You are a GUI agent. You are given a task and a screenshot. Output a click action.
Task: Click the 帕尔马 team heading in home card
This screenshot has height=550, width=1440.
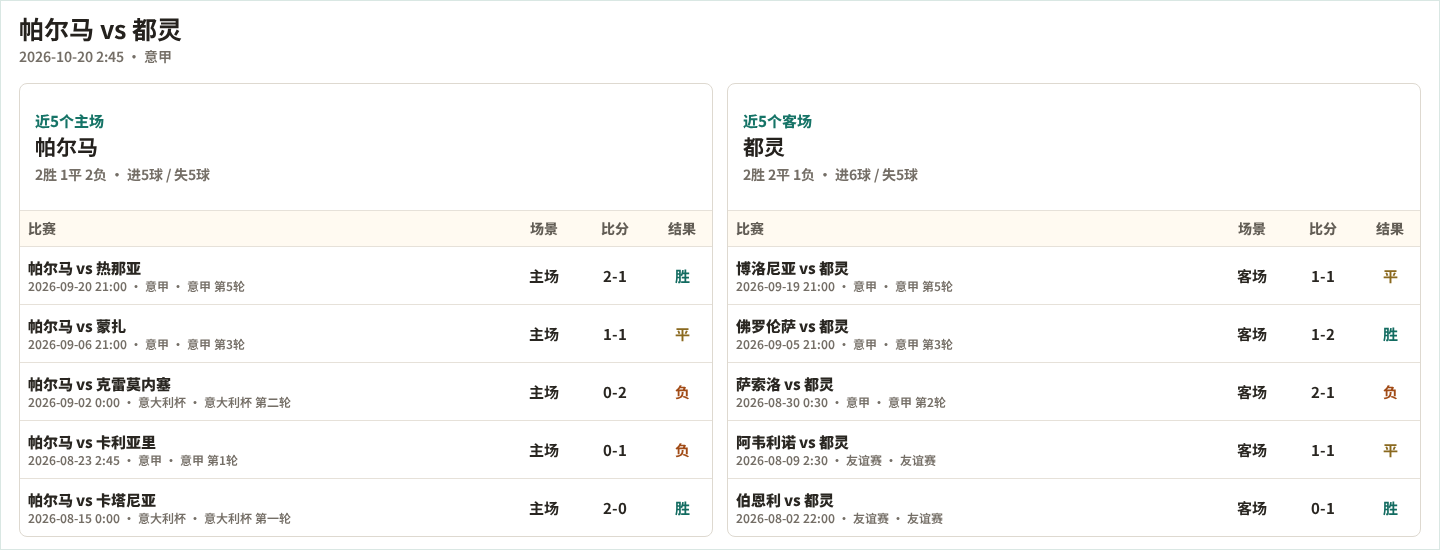66,147
